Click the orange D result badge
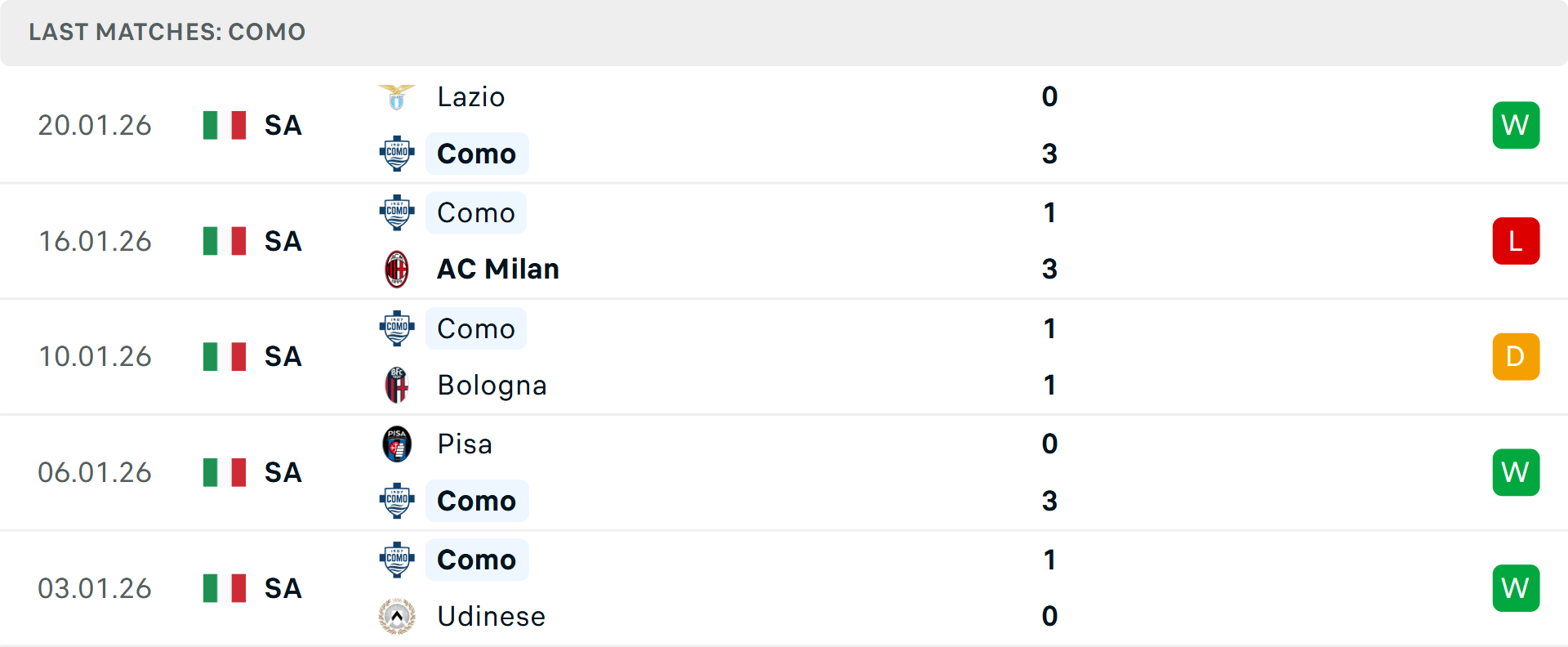Image resolution: width=1568 pixels, height=647 pixels. pos(1516,357)
